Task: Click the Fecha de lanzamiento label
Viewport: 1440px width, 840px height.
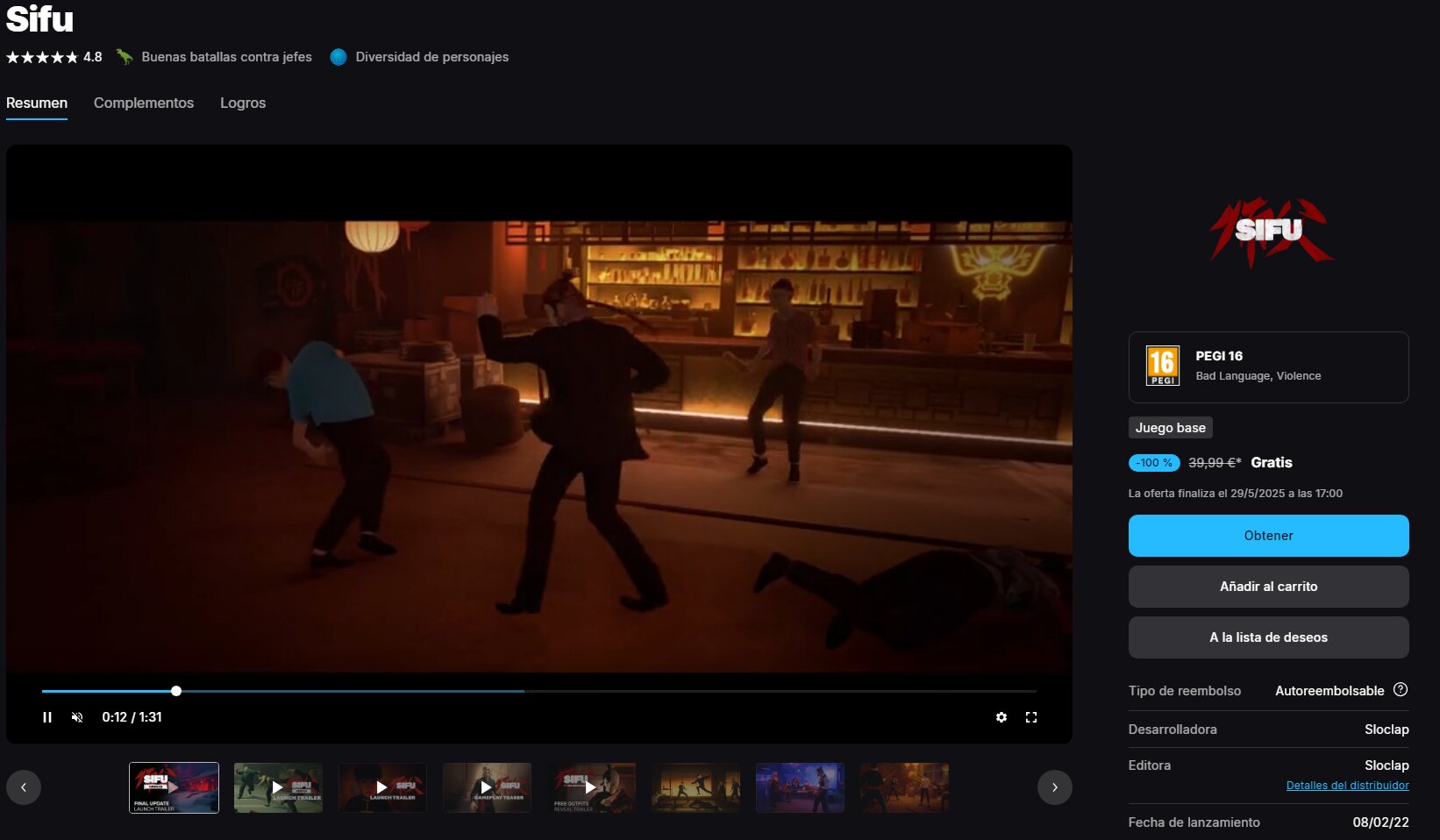Action: tap(1194, 822)
